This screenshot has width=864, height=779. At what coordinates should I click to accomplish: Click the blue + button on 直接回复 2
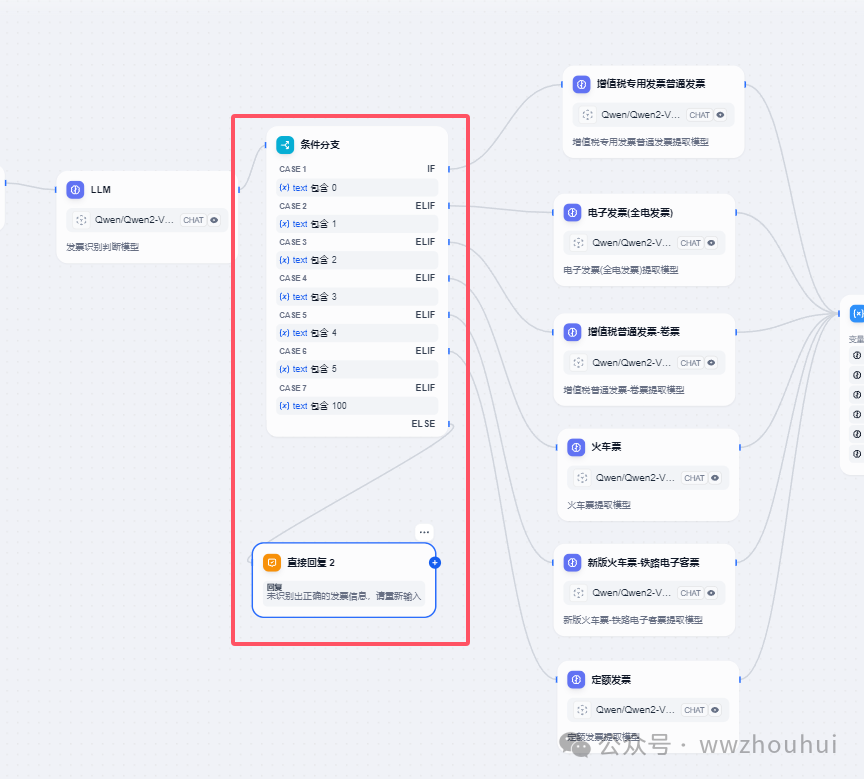435,562
